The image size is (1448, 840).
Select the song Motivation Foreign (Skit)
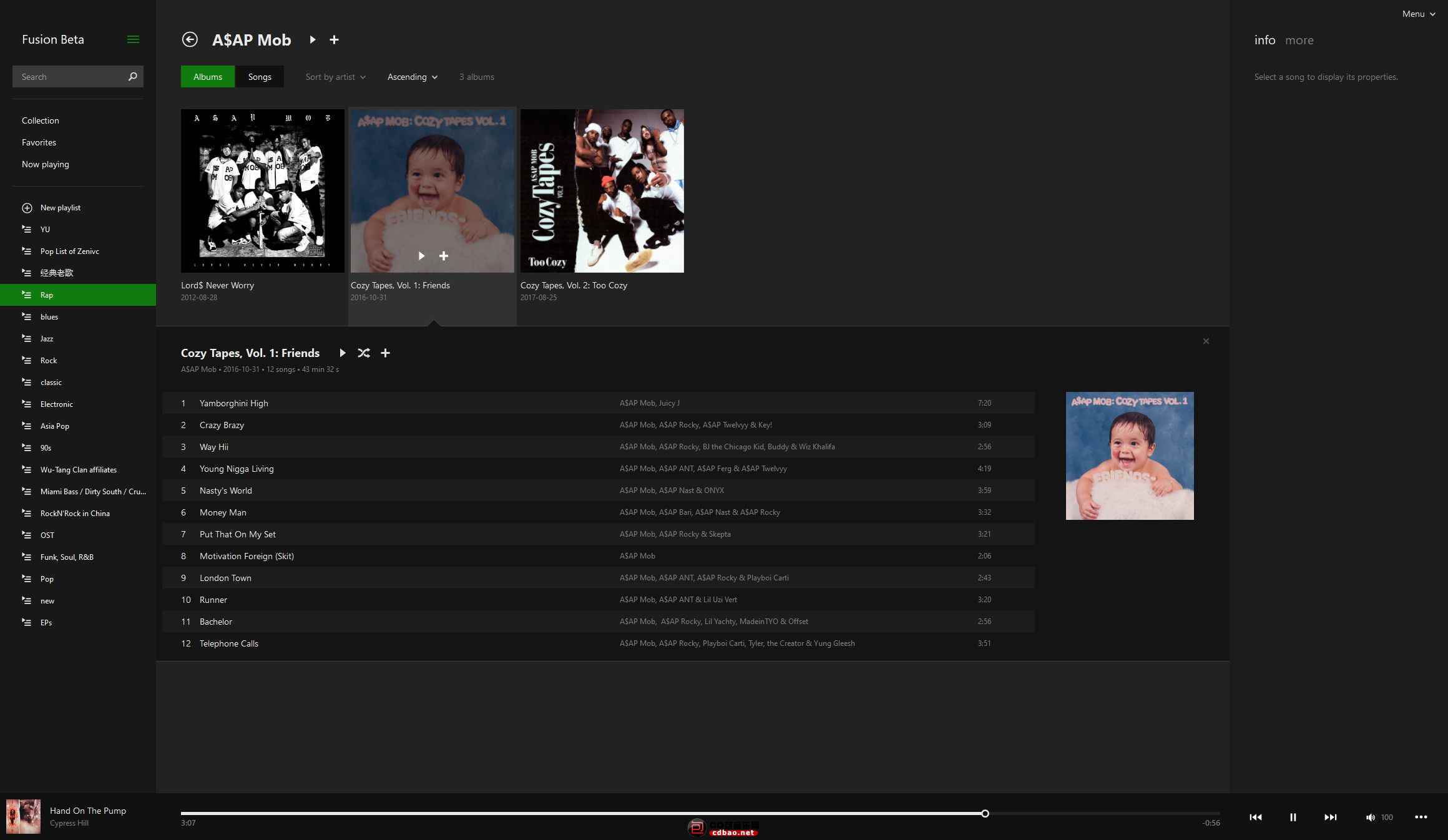click(599, 556)
